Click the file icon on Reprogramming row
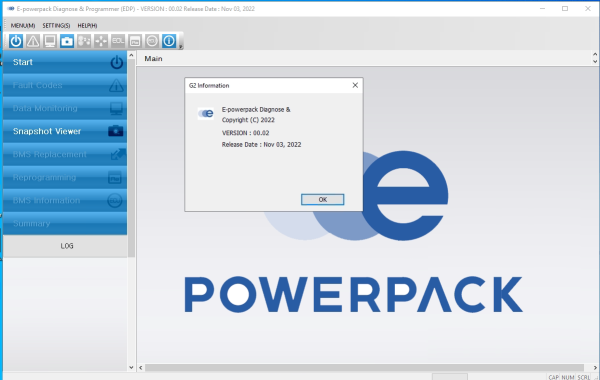Screen dimensions: 600x380 pos(115,178)
